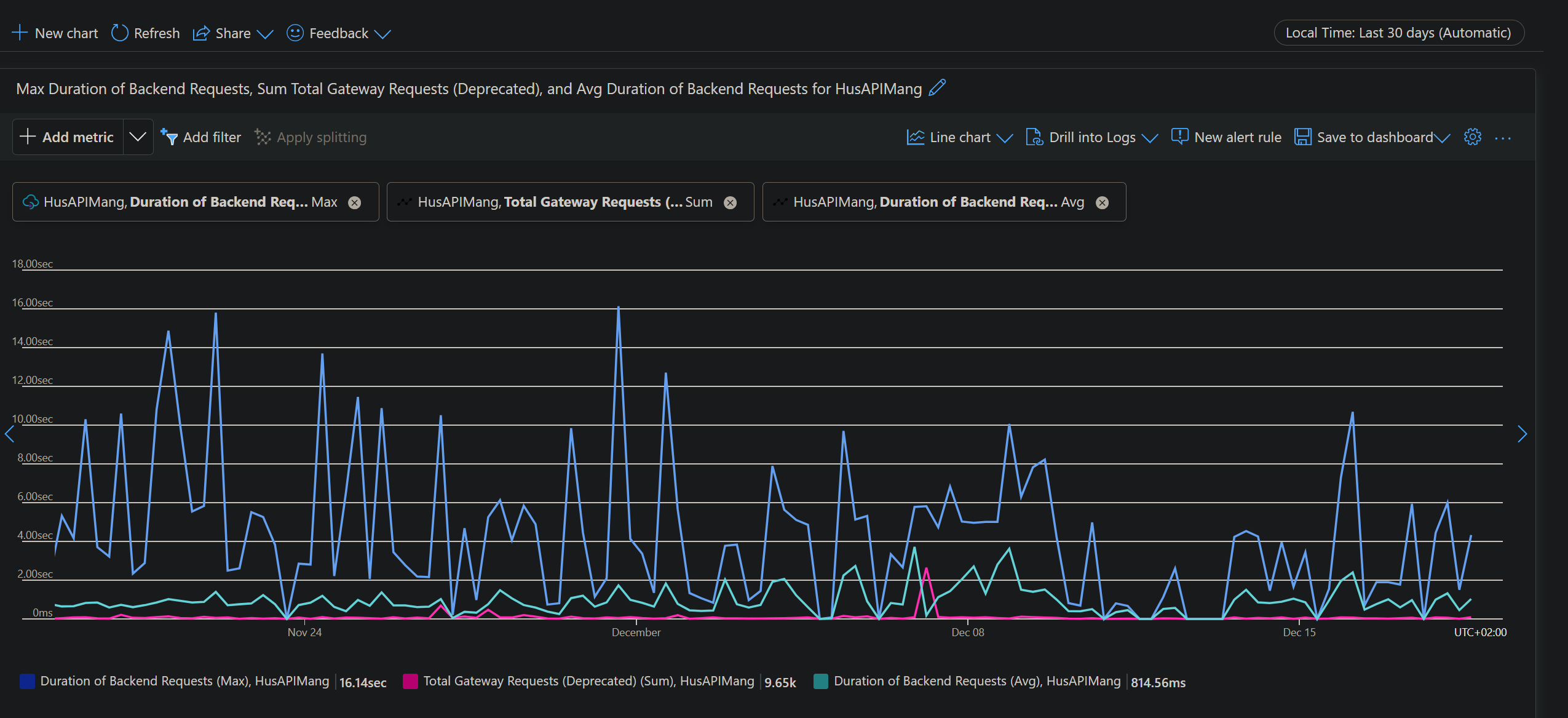Click line icon on Avg Duration chip
The height and width of the screenshot is (718, 1568).
click(780, 202)
